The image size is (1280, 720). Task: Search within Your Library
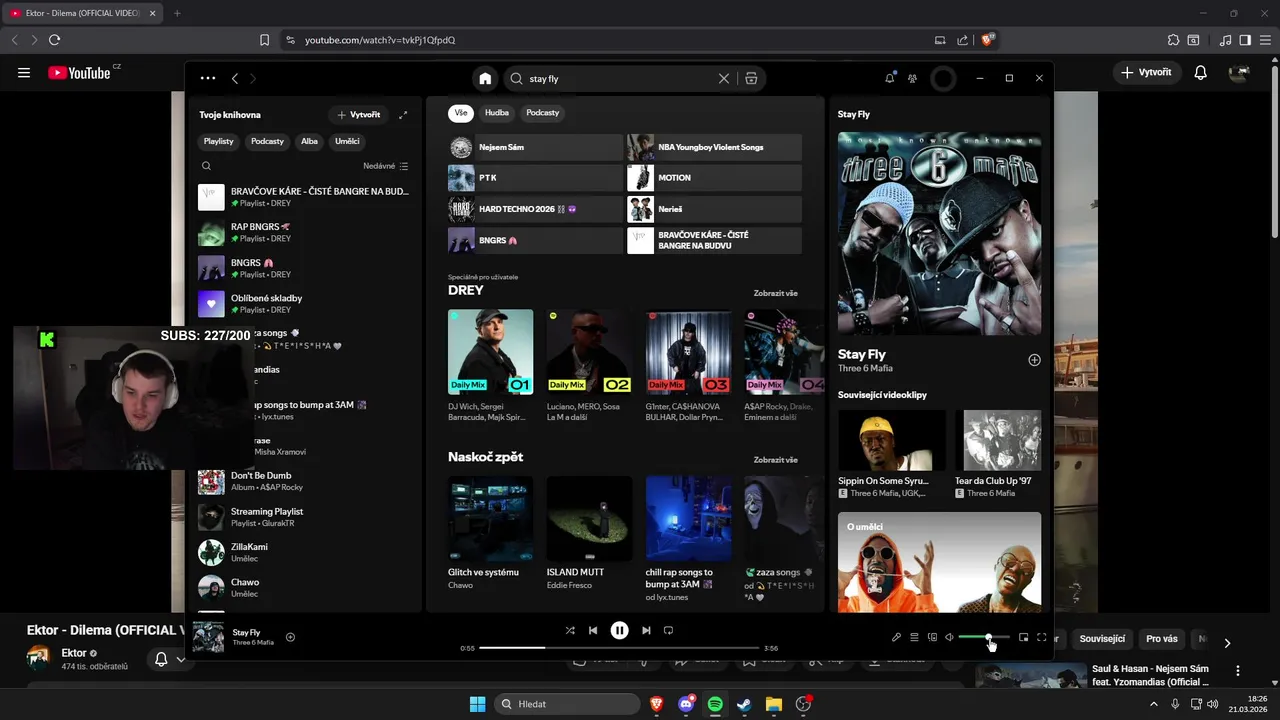206,166
